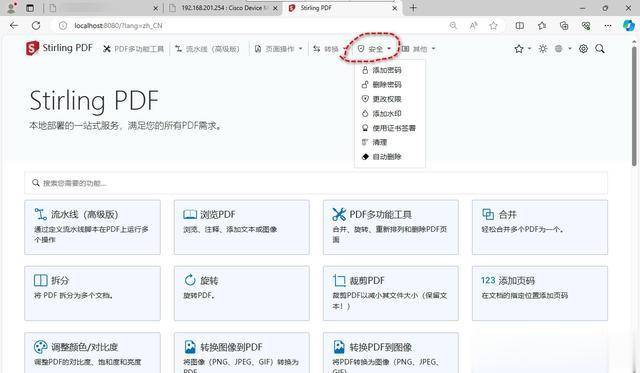Open the tab actions menu icon
Screen dimensions: 640x373
[30, 8]
